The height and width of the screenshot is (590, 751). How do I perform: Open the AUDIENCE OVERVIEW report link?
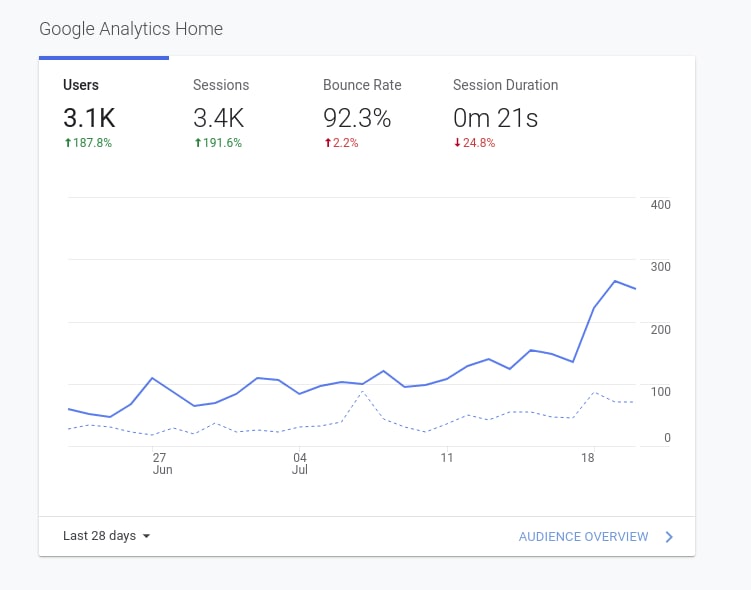tap(583, 536)
